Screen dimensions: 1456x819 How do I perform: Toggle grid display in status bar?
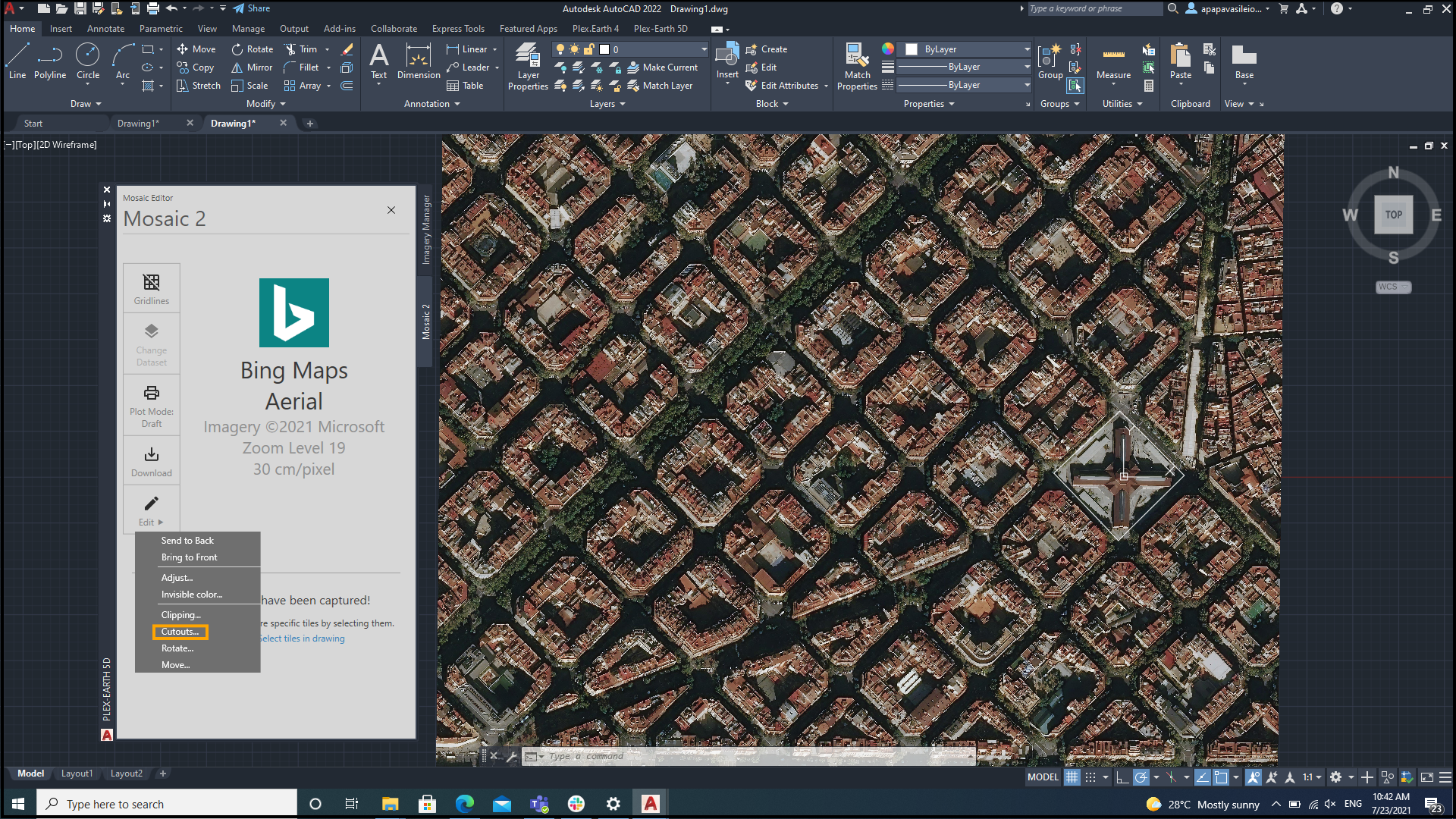coord(1072,777)
